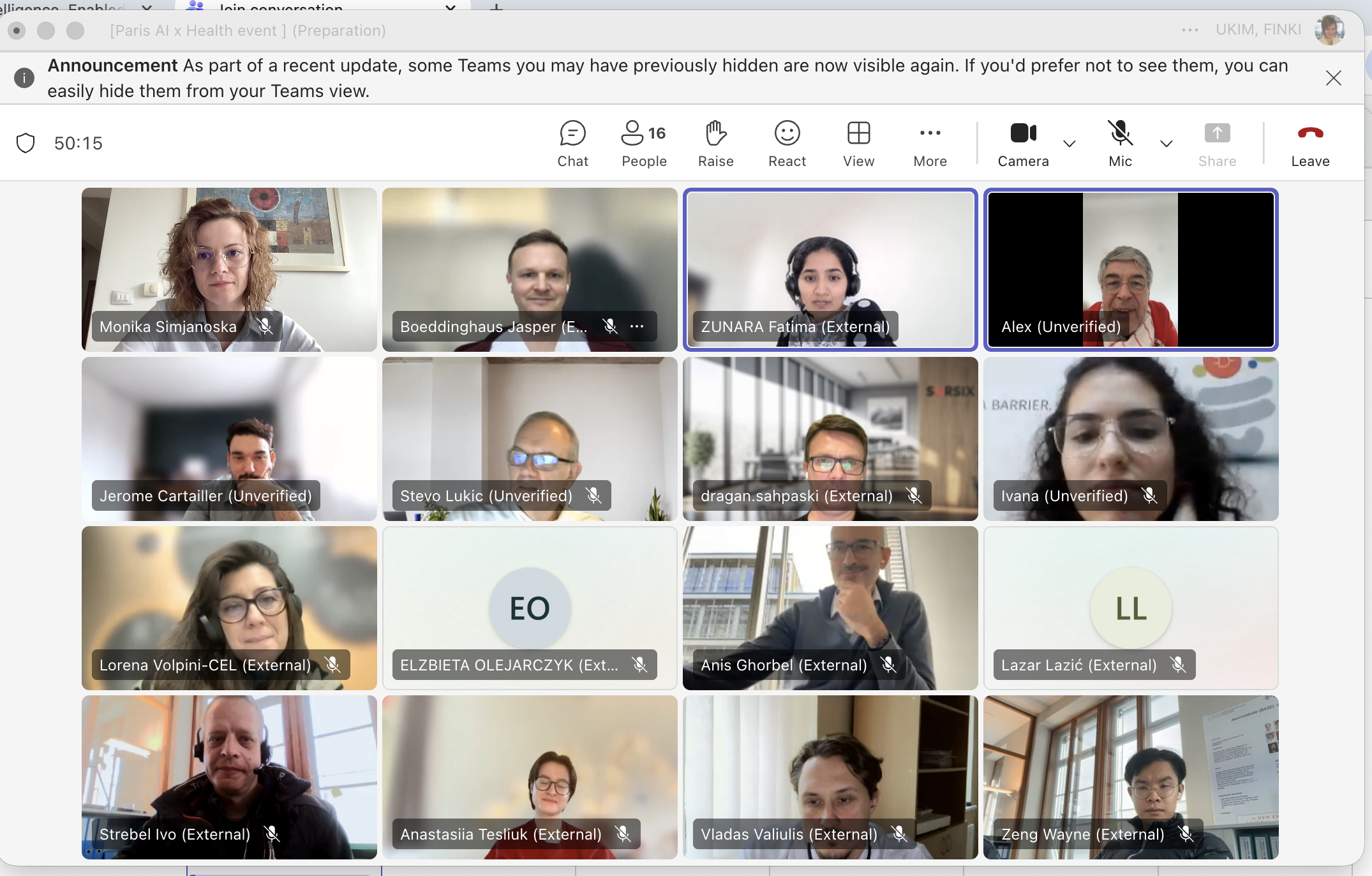Open the title bar ellipsis menu

(1189, 30)
